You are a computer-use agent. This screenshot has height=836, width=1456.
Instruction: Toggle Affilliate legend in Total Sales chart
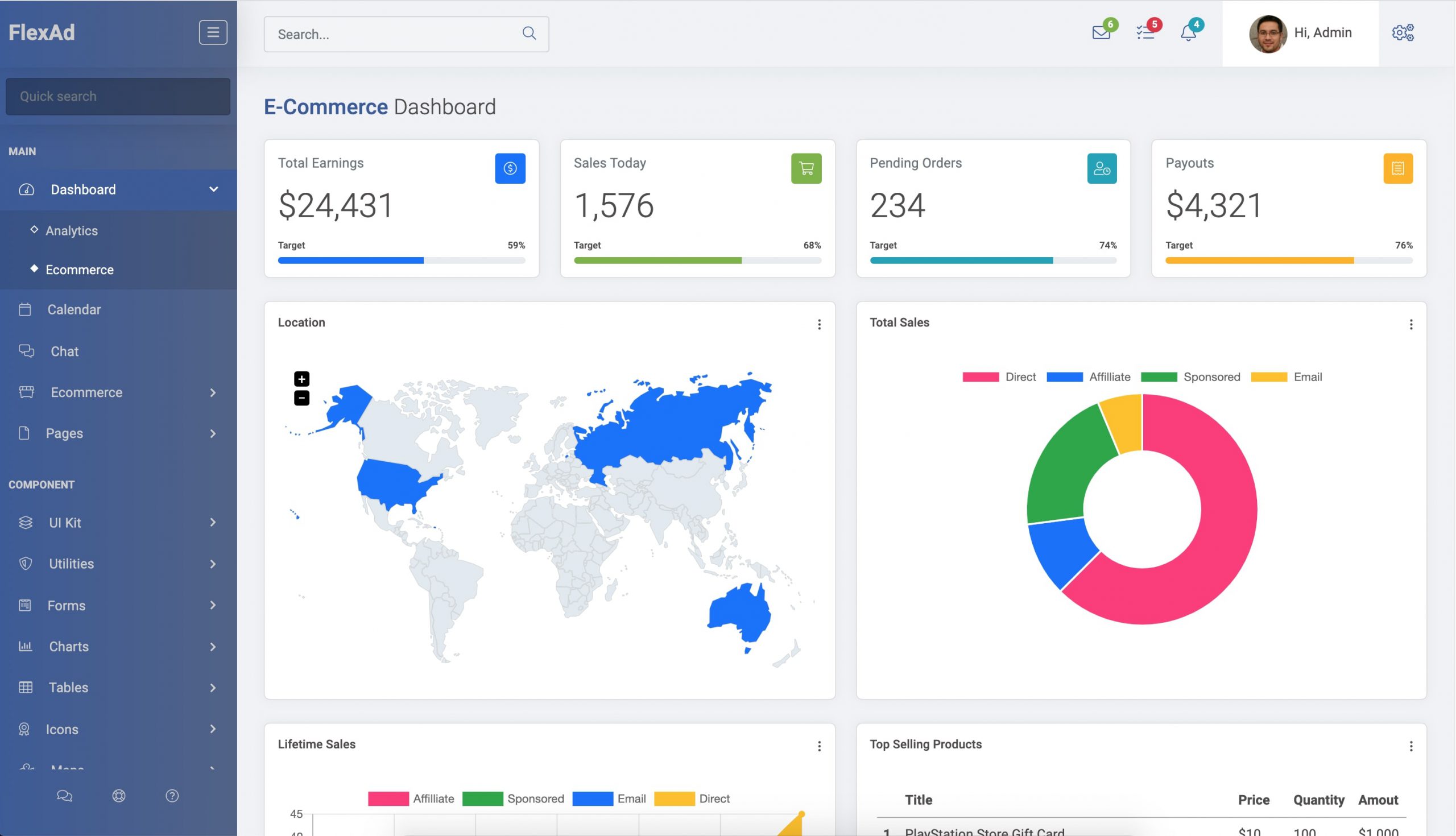point(1088,377)
